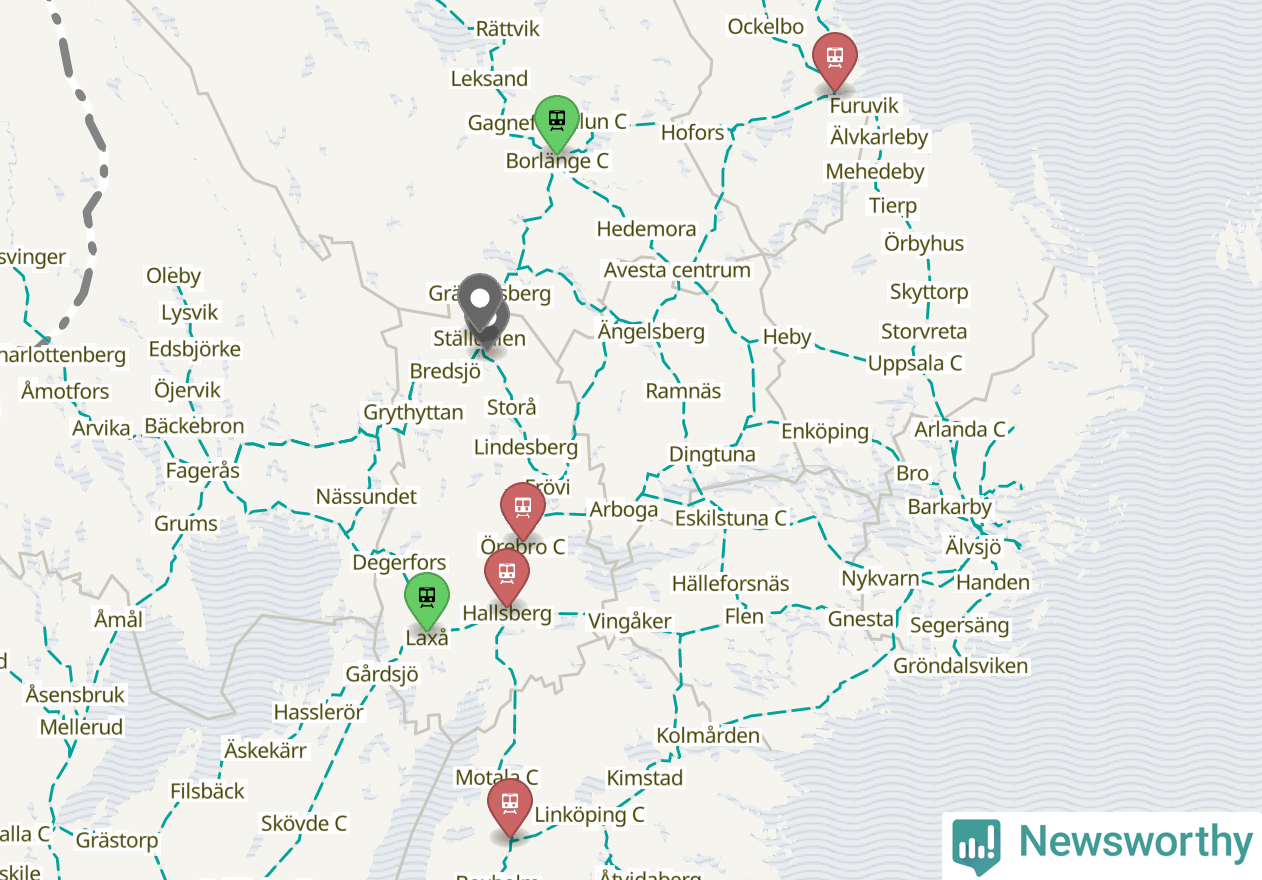Select the Vingåker station label

pyautogui.click(x=630, y=621)
